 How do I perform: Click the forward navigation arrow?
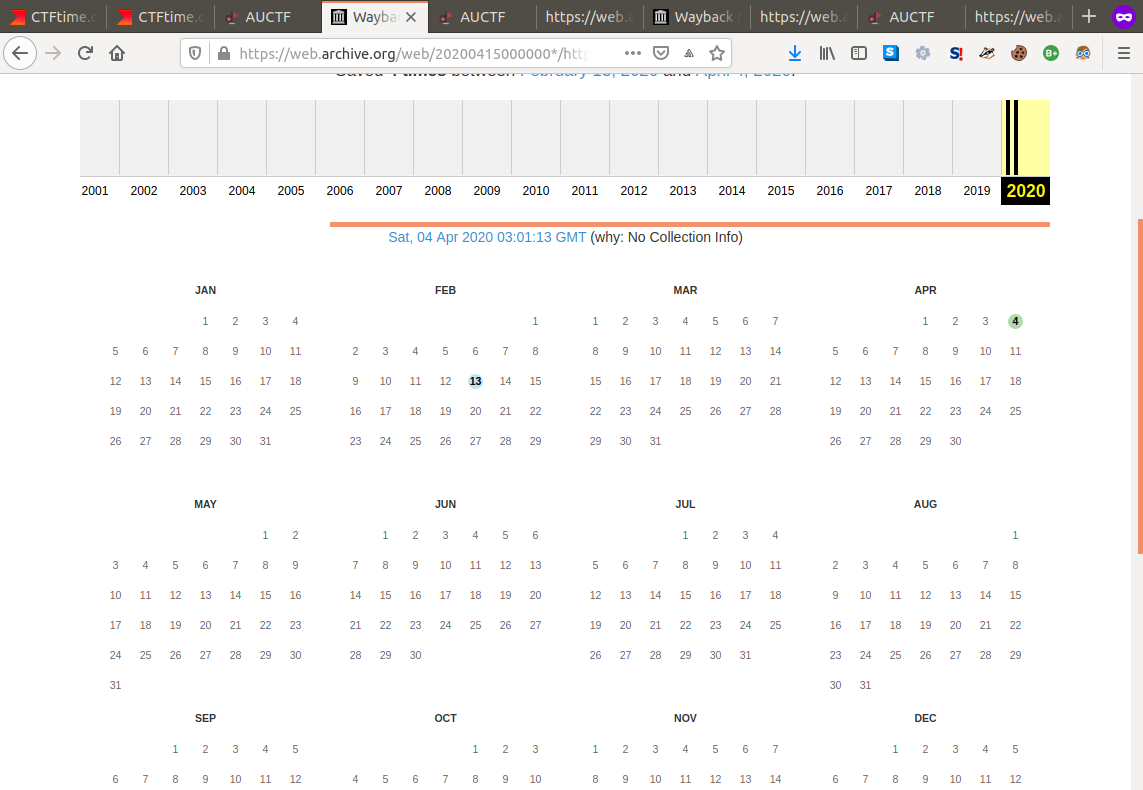[53, 53]
